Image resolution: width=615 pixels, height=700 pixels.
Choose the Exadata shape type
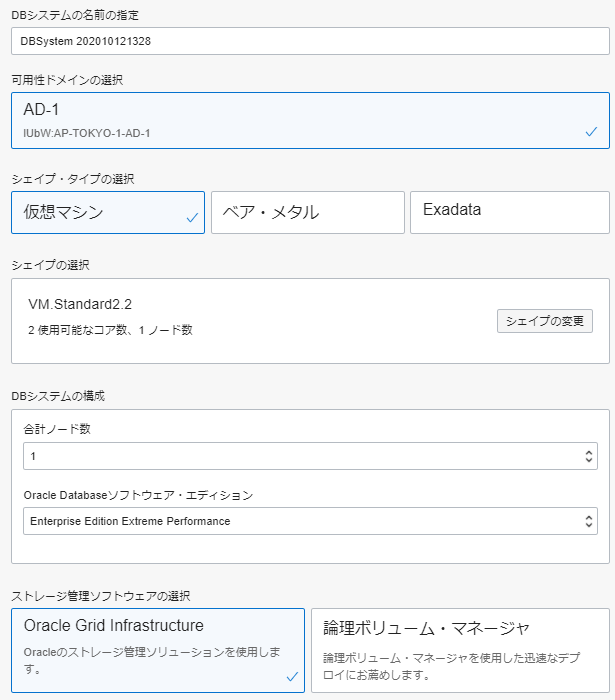(510, 212)
